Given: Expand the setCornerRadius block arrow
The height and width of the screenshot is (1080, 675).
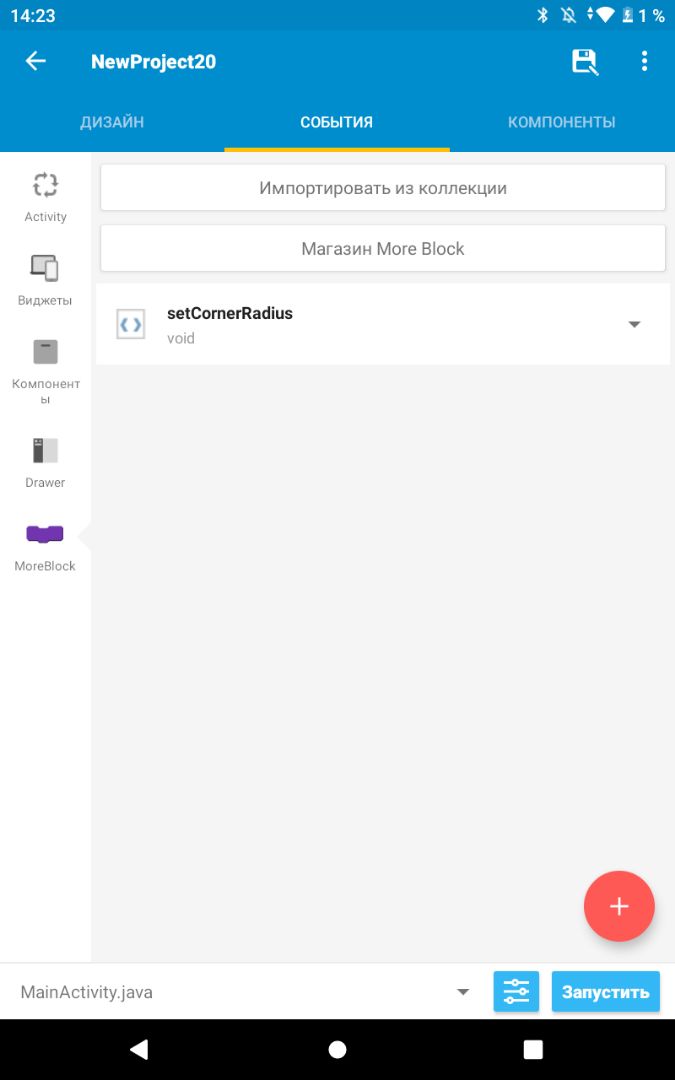Looking at the screenshot, I should [634, 324].
